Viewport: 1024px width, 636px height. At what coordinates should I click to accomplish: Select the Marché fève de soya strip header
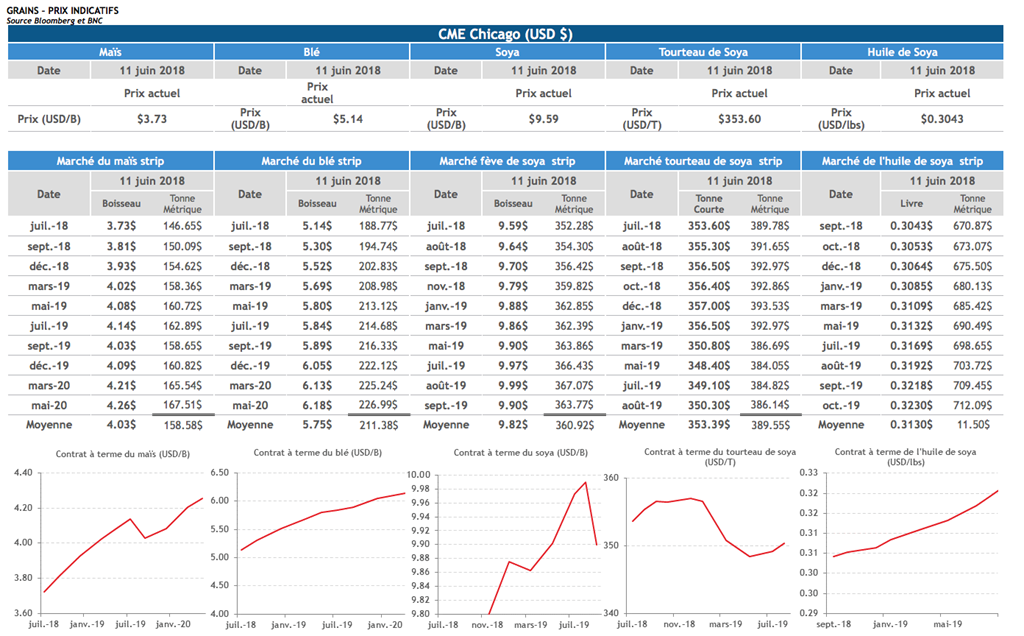[x=507, y=161]
